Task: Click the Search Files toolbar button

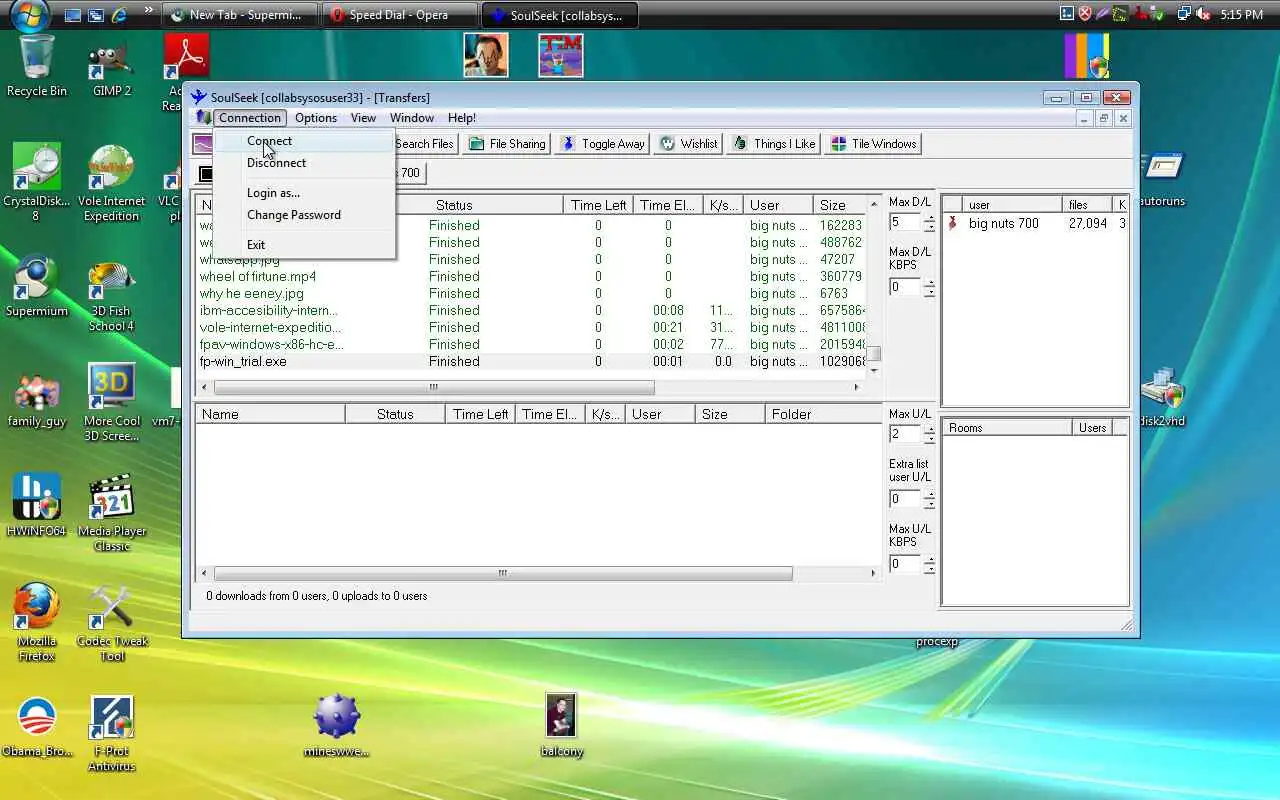Action: [425, 144]
